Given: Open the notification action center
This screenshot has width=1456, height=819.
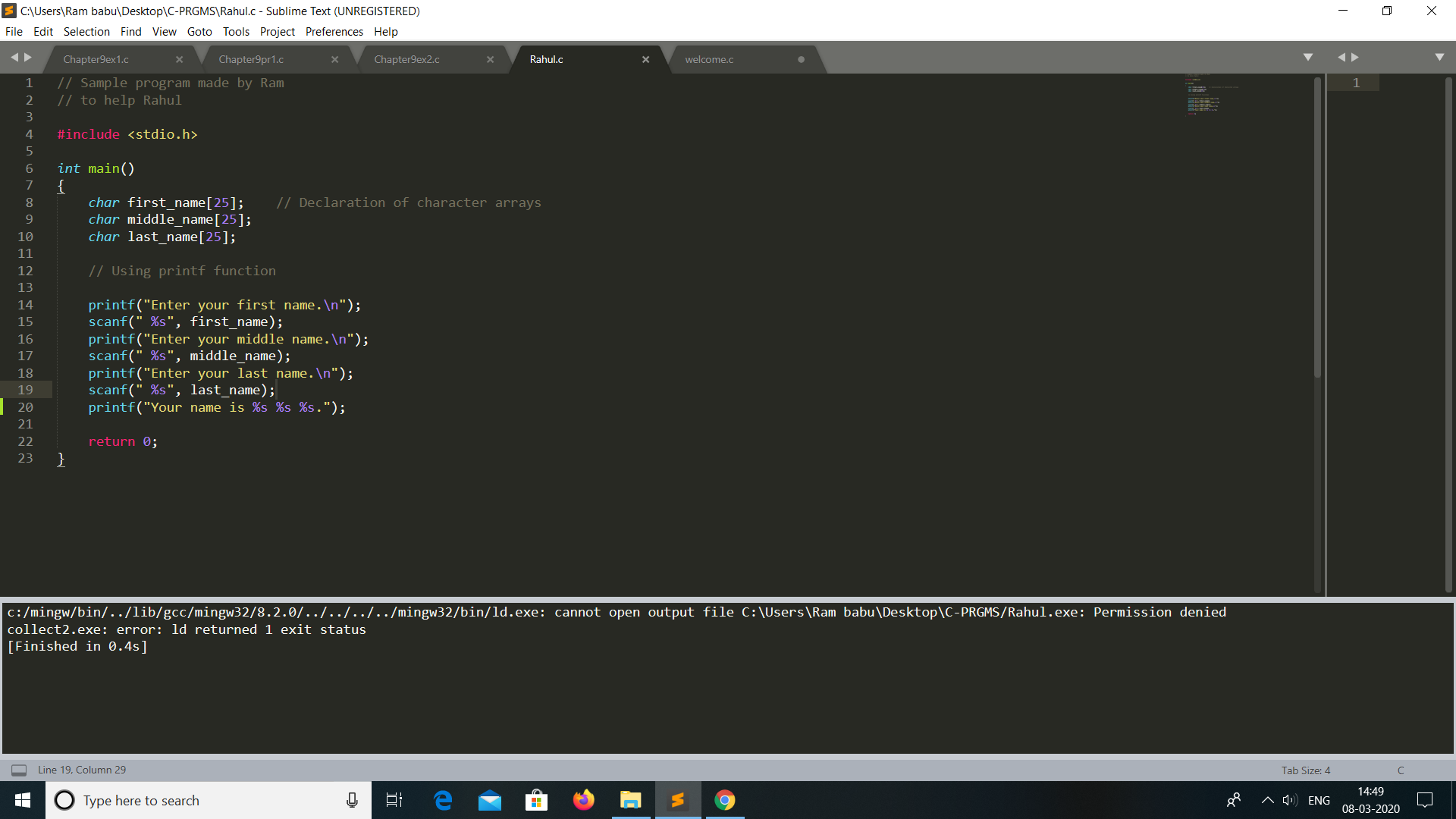Looking at the screenshot, I should pyautogui.click(x=1425, y=800).
